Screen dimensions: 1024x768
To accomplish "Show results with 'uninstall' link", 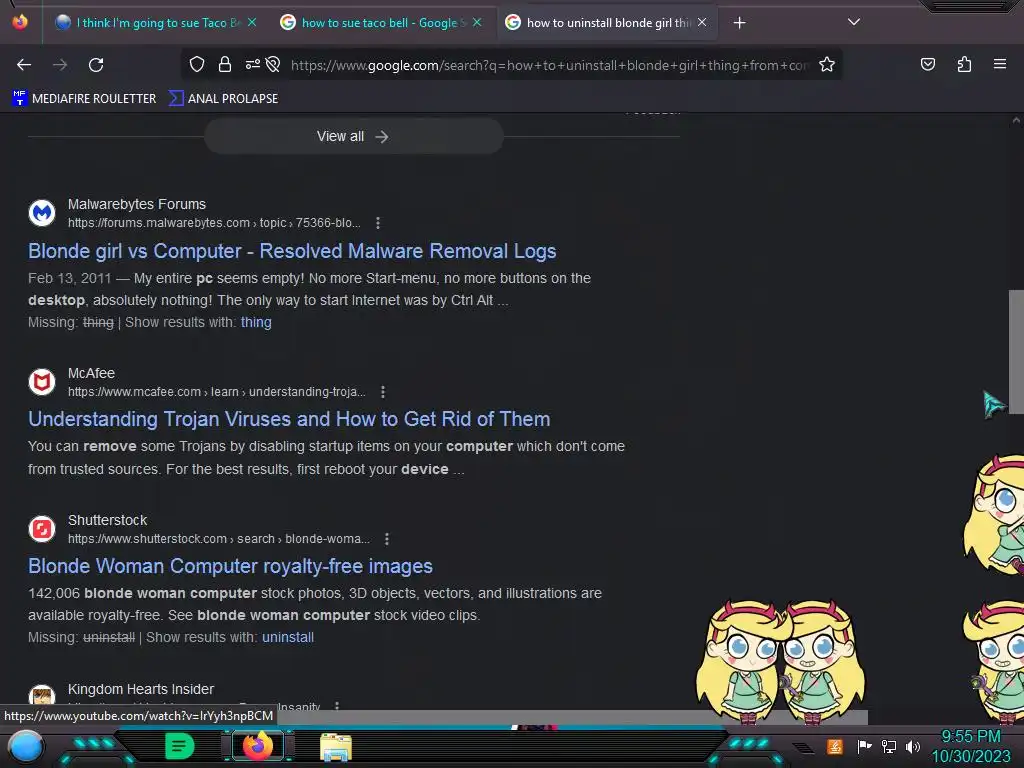I will pyautogui.click(x=288, y=637).
